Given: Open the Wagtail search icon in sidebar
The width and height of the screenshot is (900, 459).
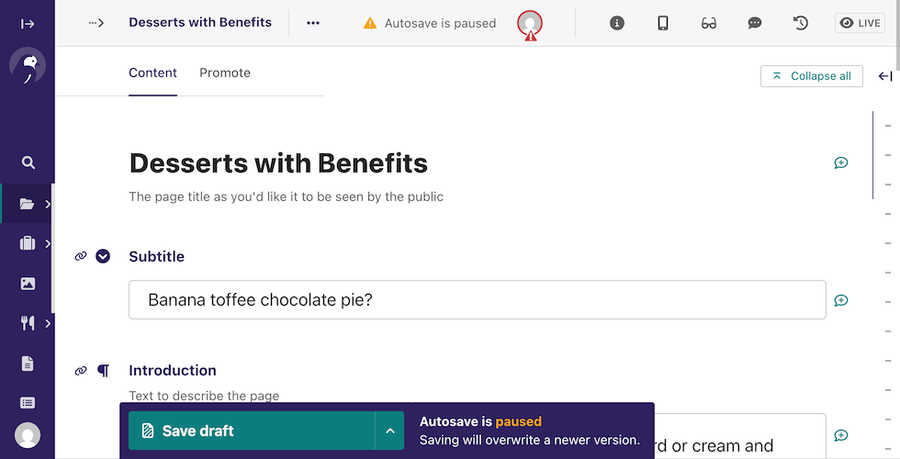Looking at the screenshot, I should [x=28, y=162].
